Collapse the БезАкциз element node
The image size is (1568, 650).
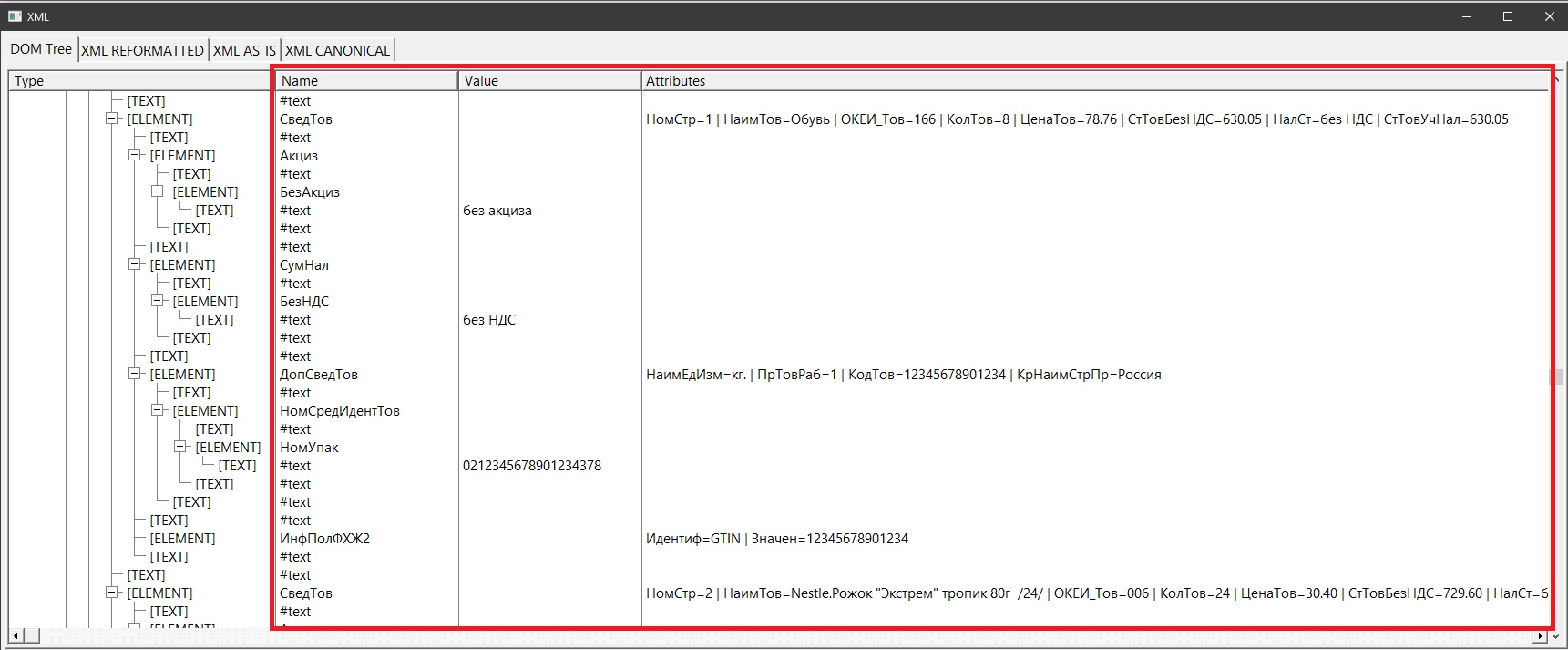click(158, 192)
